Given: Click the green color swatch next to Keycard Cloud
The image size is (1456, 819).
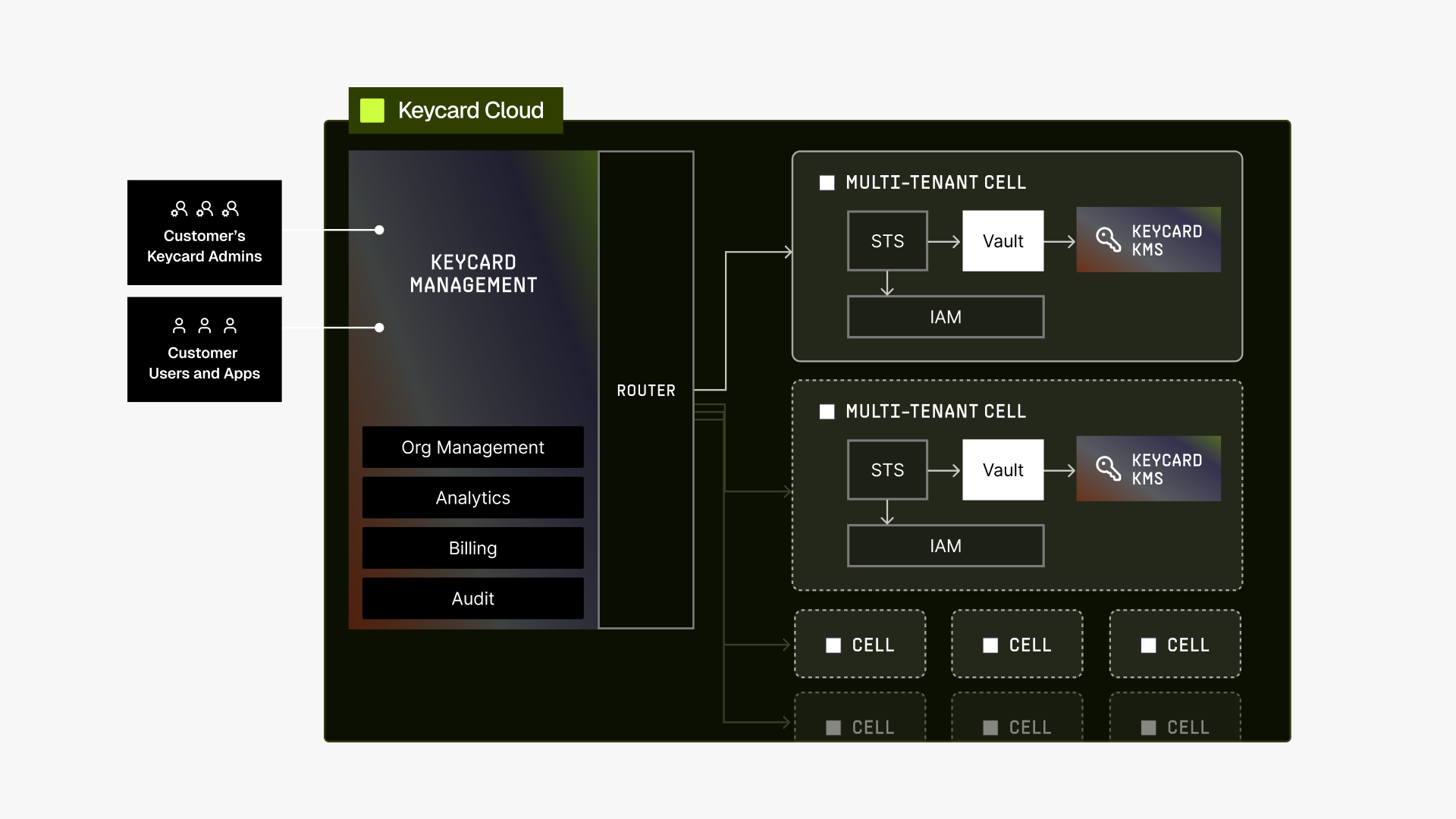Looking at the screenshot, I should point(372,110).
